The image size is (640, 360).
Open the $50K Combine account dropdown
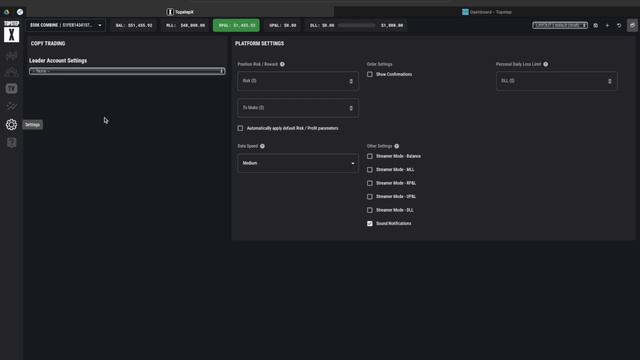pyautogui.click(x=66, y=25)
